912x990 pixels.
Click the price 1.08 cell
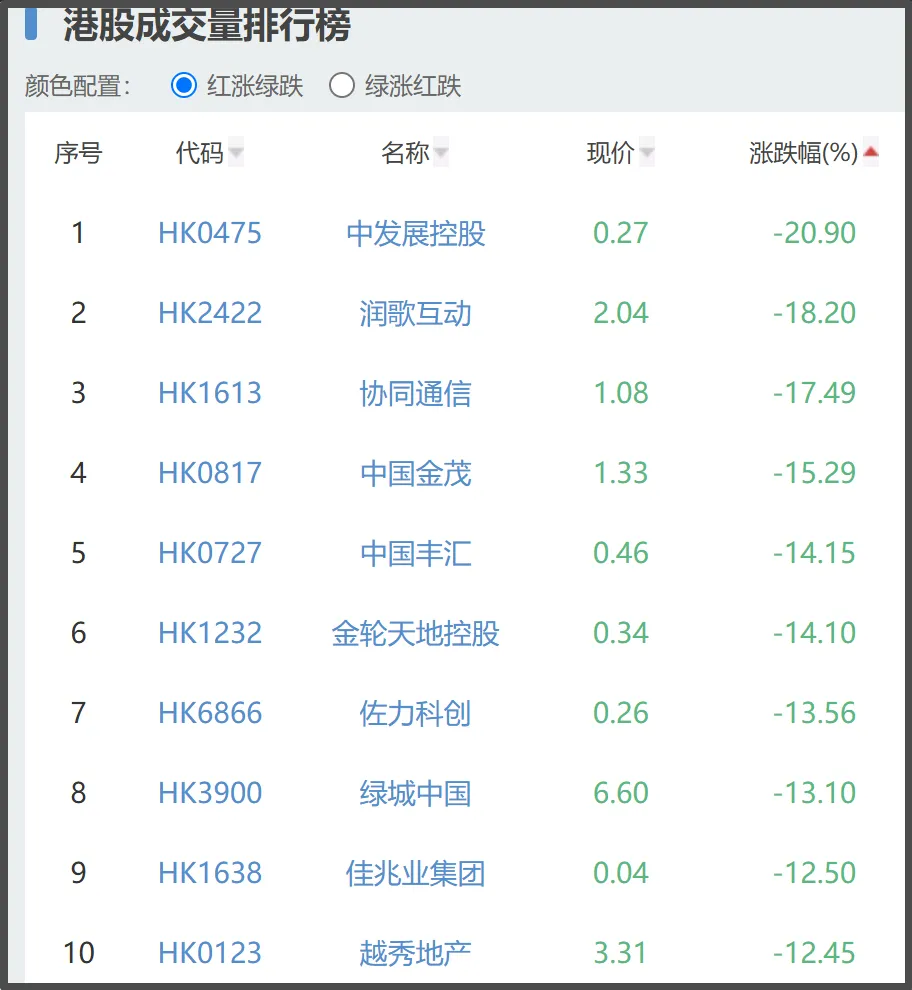click(x=621, y=393)
